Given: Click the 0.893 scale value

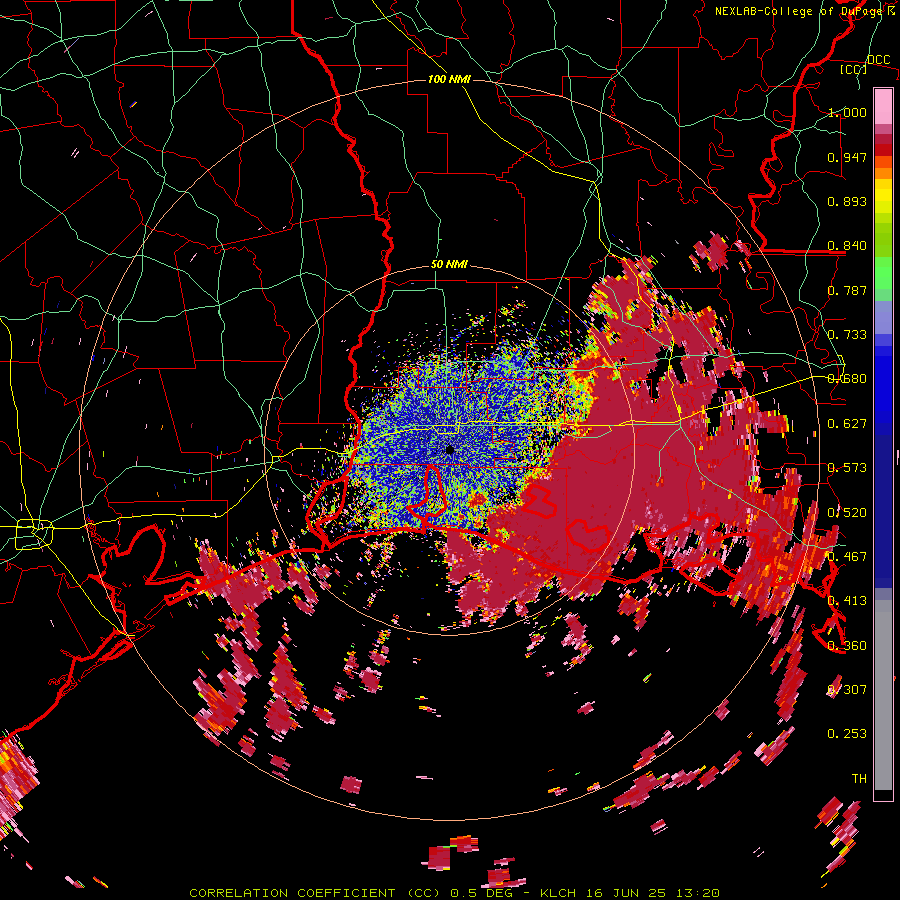Looking at the screenshot, I should [x=847, y=201].
